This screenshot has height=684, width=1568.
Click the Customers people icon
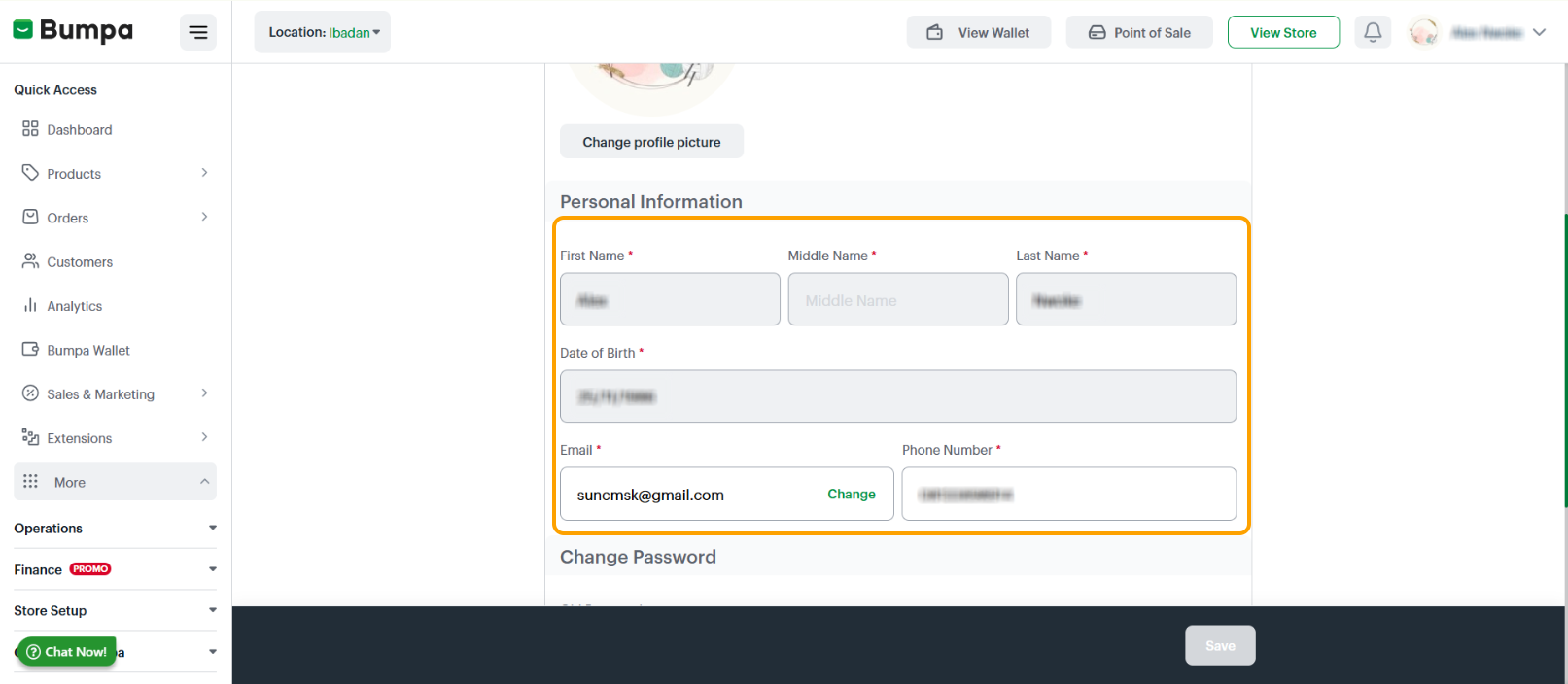[30, 260]
